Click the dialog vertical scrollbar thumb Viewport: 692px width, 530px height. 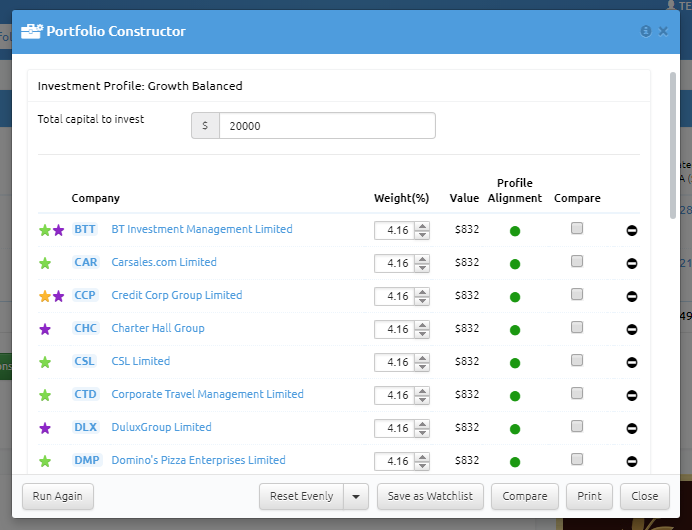673,146
